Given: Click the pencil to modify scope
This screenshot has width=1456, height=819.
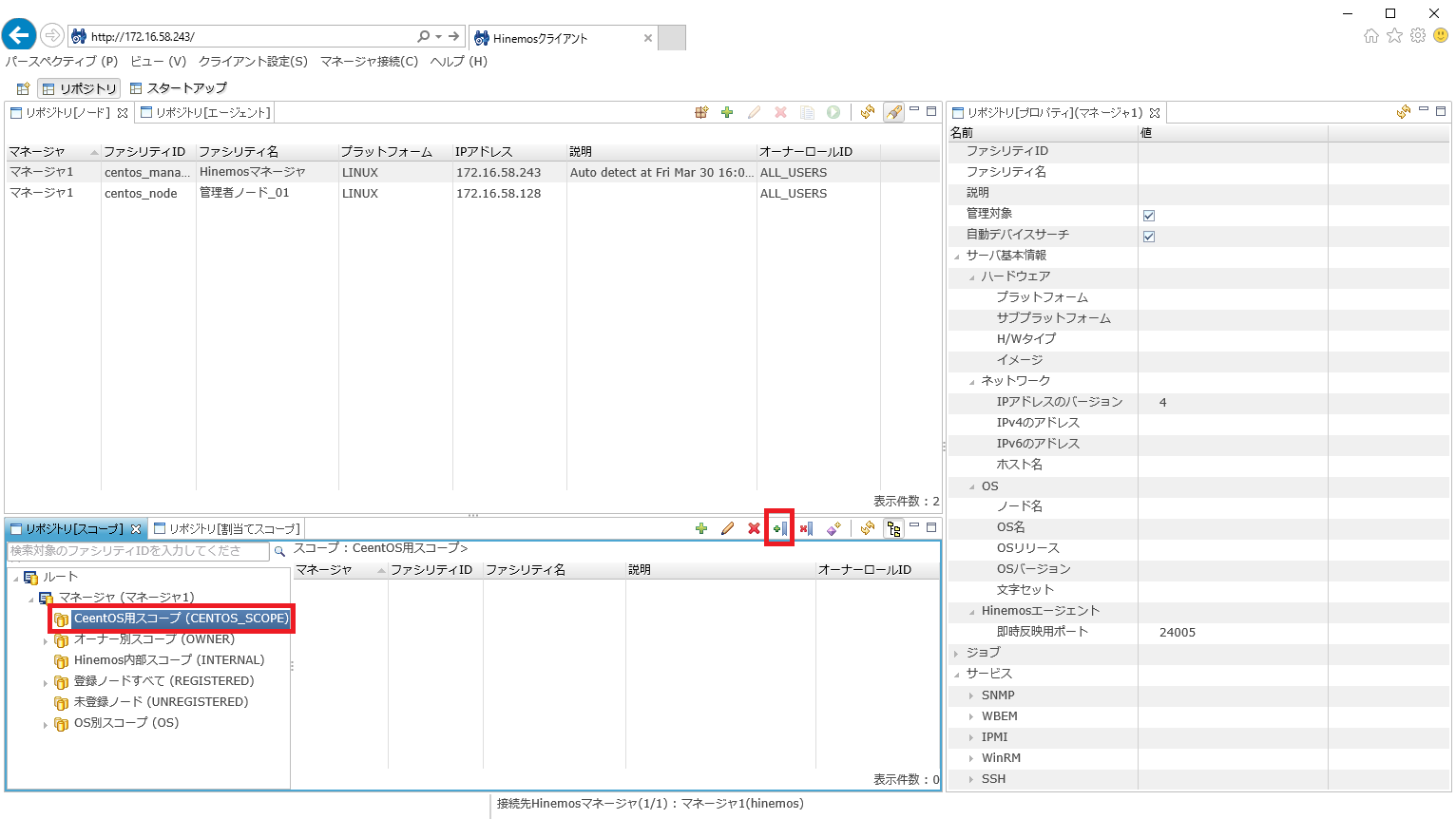Looking at the screenshot, I should coord(728,528).
